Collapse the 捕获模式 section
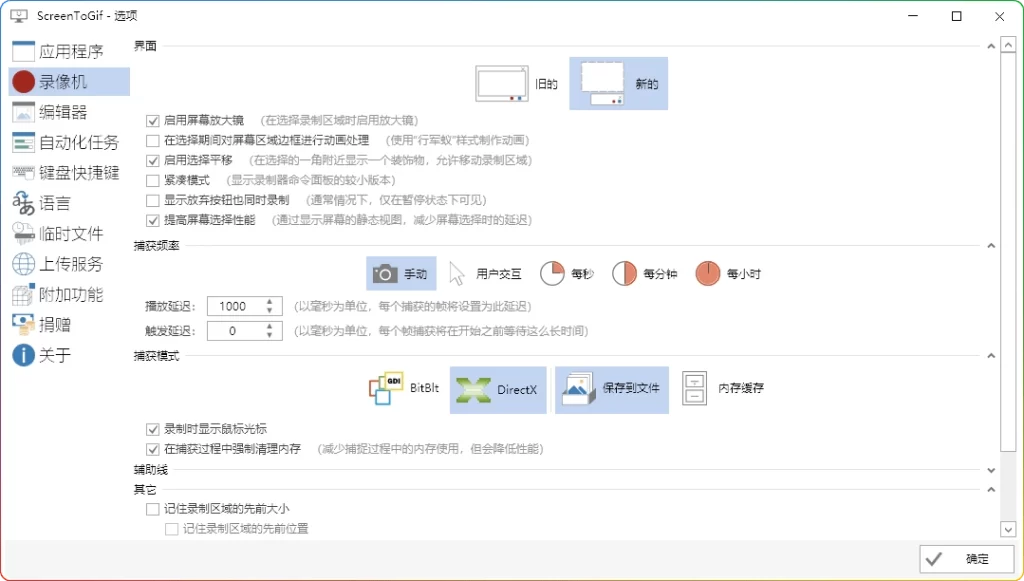This screenshot has height=581, width=1024. click(x=991, y=354)
